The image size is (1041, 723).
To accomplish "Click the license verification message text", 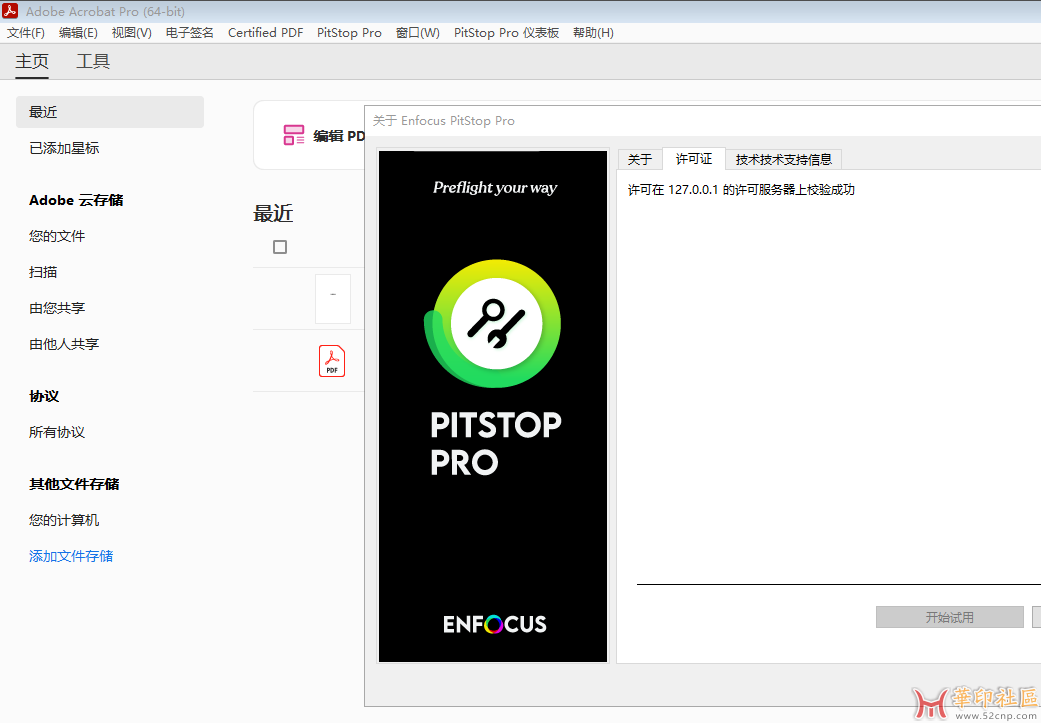I will pos(741,190).
